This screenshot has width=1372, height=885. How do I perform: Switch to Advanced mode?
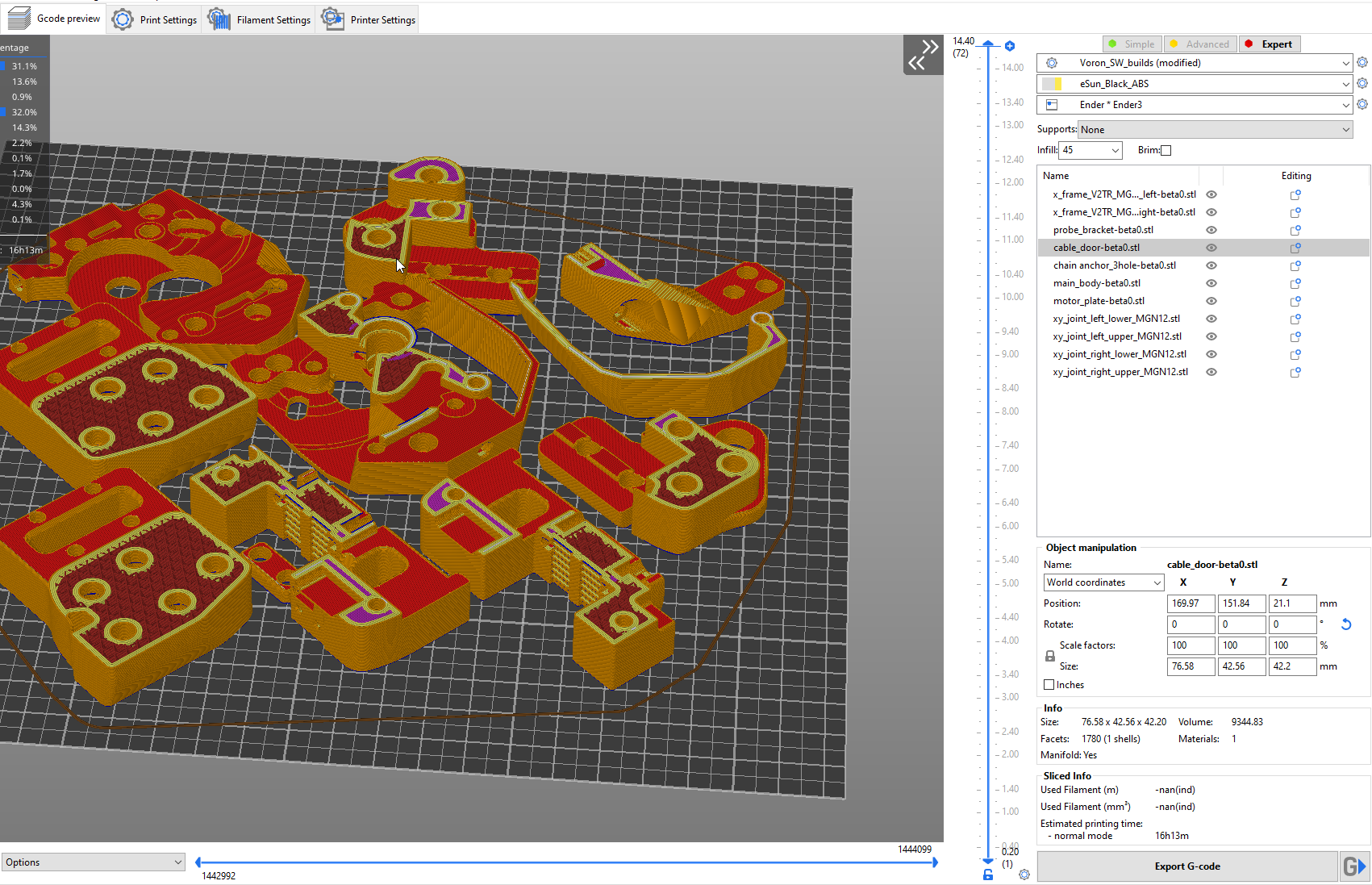point(1199,44)
